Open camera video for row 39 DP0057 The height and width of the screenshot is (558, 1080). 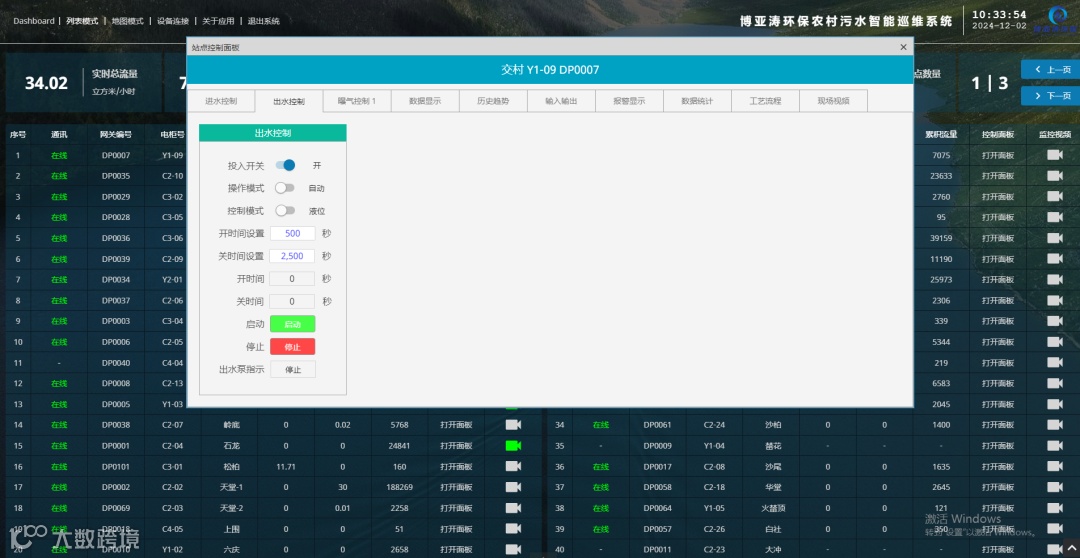pos(1055,528)
